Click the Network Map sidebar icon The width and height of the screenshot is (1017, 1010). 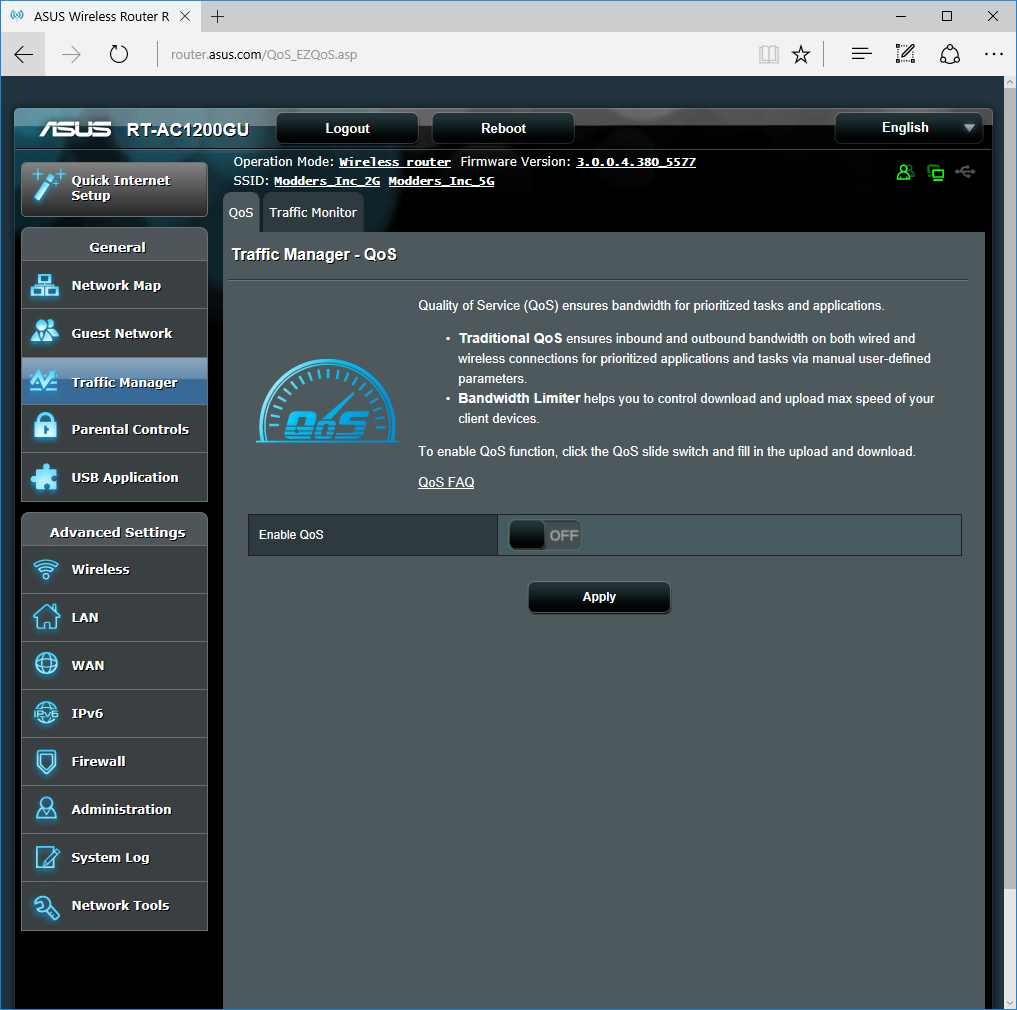coord(45,286)
